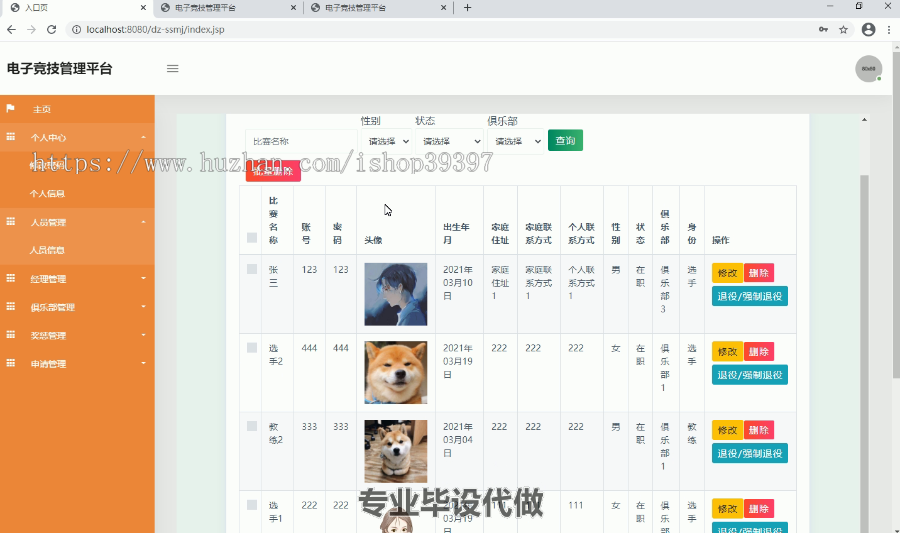Click 删除 for the 选手2 row
This screenshot has width=900, height=533.
click(x=759, y=352)
